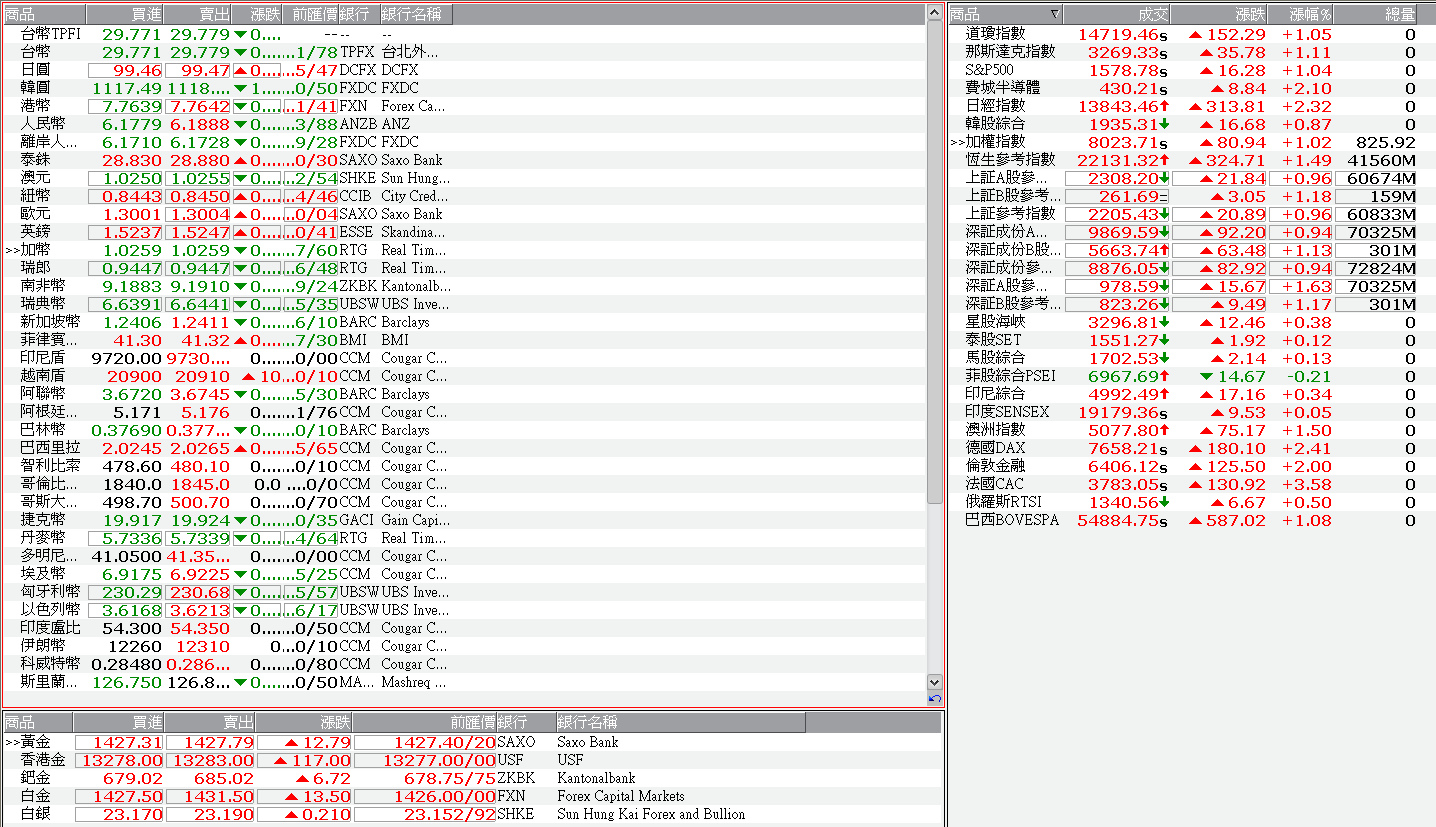This screenshot has width=1436, height=827.
Task: Select the 捷克幣 currency row
Action: pos(465,520)
